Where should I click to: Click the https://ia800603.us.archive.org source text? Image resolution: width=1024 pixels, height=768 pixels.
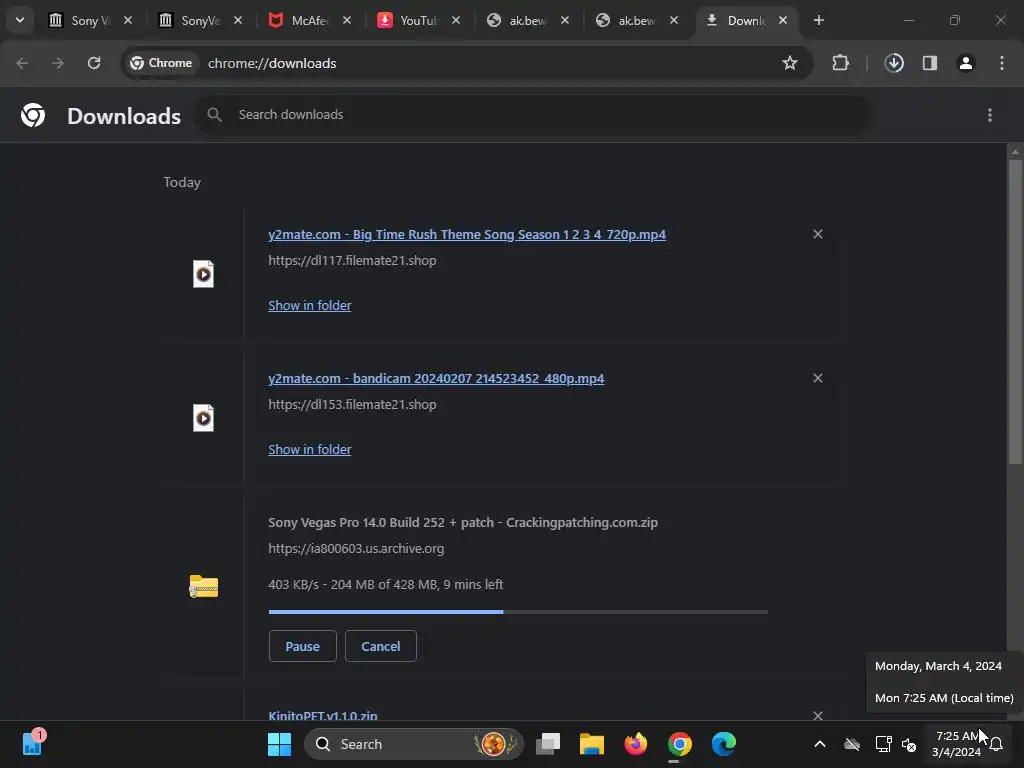pyautogui.click(x=356, y=549)
